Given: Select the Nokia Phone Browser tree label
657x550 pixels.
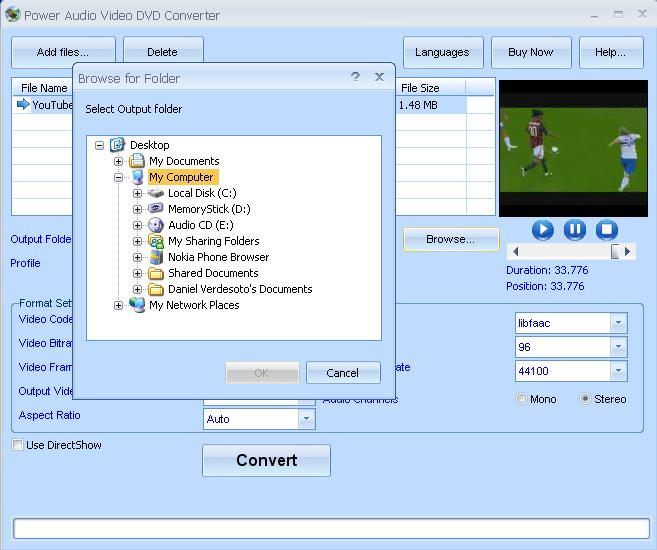Looking at the screenshot, I should (x=219, y=257).
